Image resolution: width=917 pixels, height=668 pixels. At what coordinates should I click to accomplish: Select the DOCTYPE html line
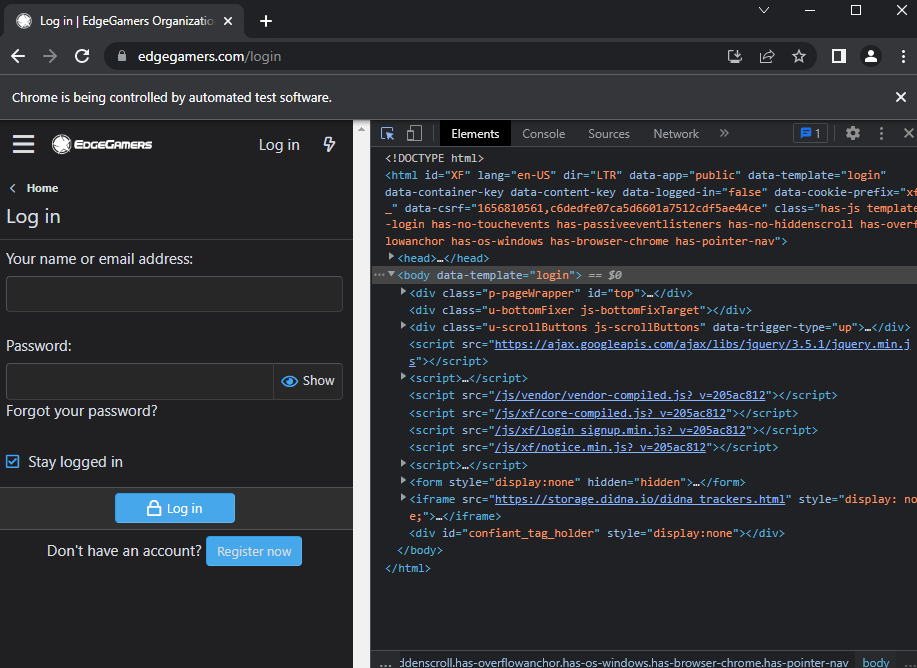[x=435, y=158]
